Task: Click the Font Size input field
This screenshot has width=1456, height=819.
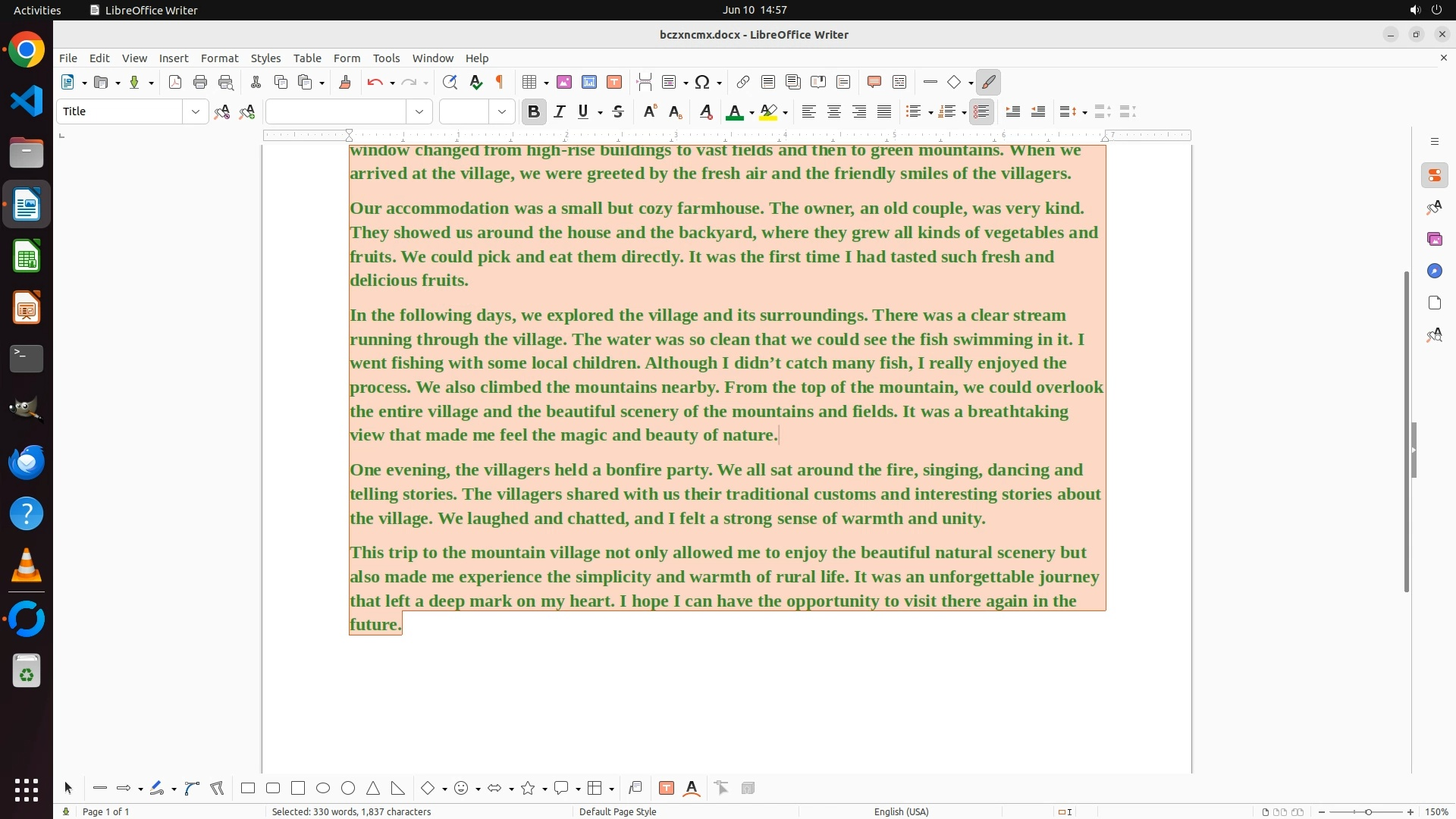Action: (464, 112)
